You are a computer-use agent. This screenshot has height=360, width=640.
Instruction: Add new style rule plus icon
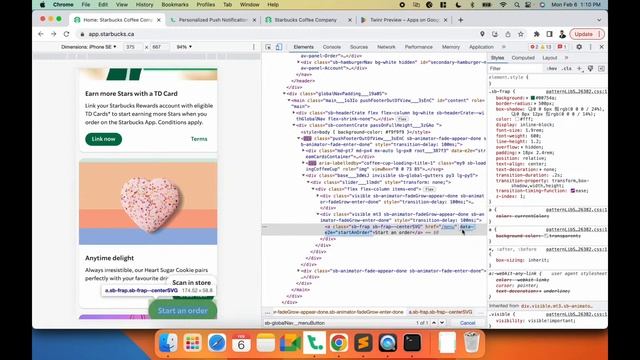(x=579, y=69)
